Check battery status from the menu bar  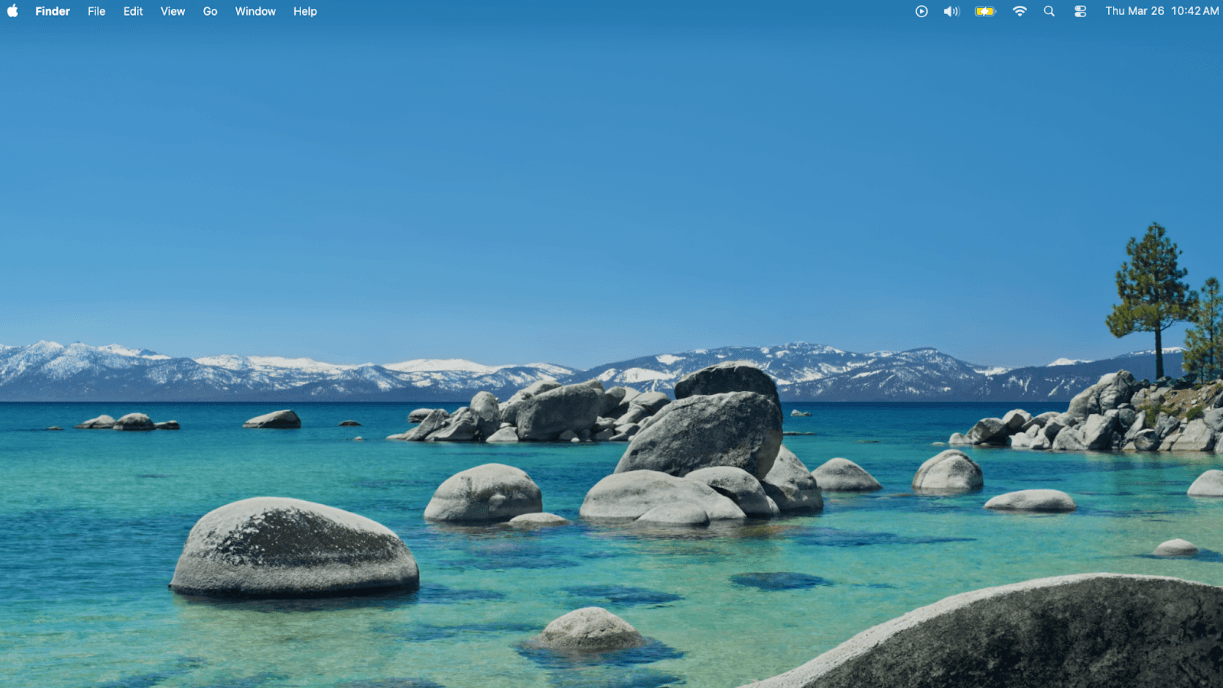pyautogui.click(x=985, y=11)
